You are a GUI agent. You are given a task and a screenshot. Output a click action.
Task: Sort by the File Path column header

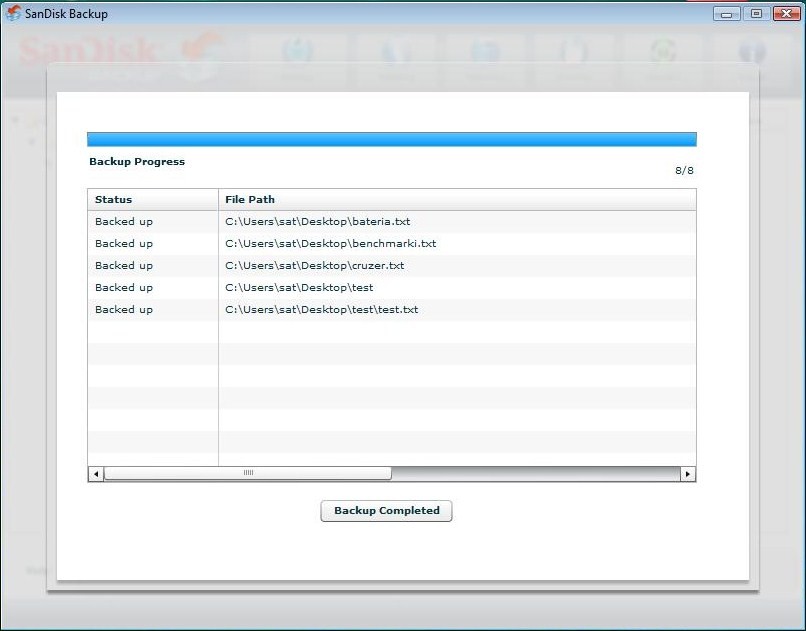click(457, 199)
